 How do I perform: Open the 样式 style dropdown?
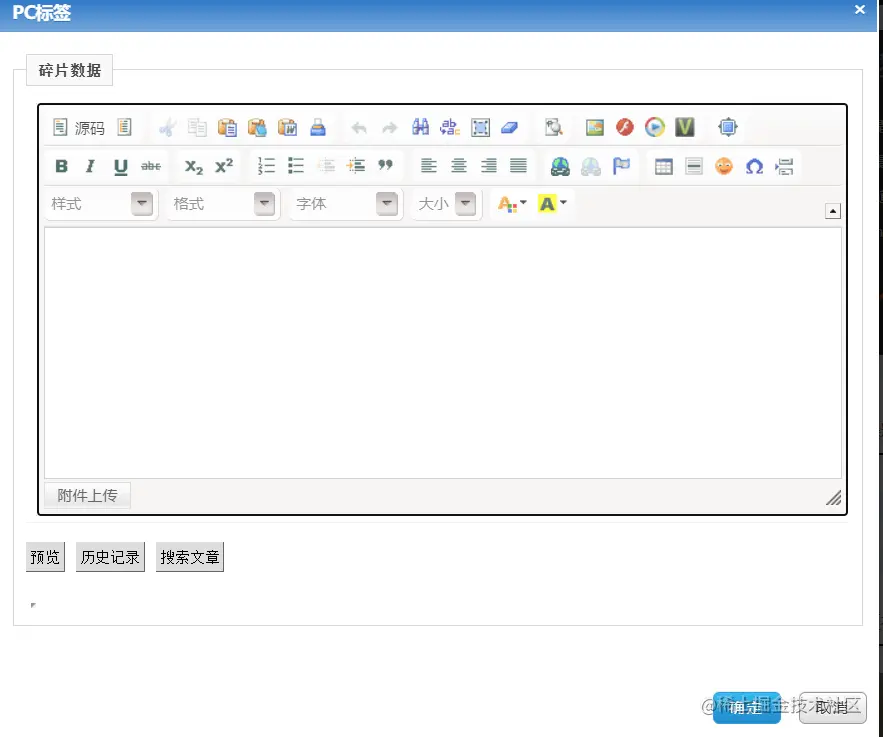pos(101,204)
